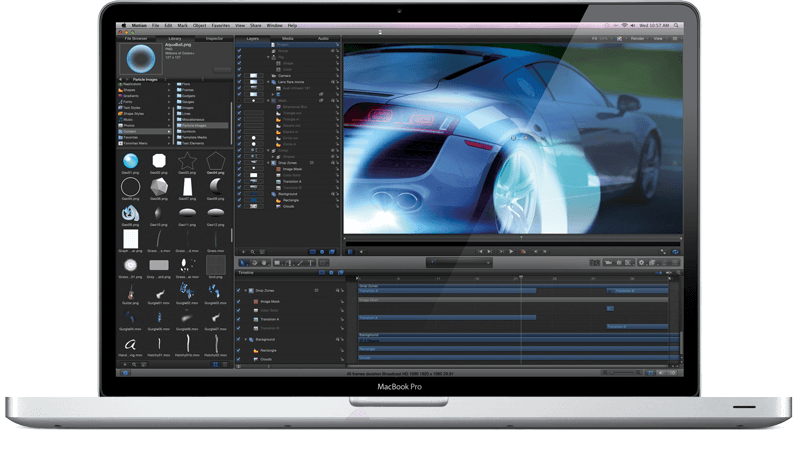Click the New Camera toolbar icon
The height and width of the screenshot is (460, 800).
pos(608,263)
